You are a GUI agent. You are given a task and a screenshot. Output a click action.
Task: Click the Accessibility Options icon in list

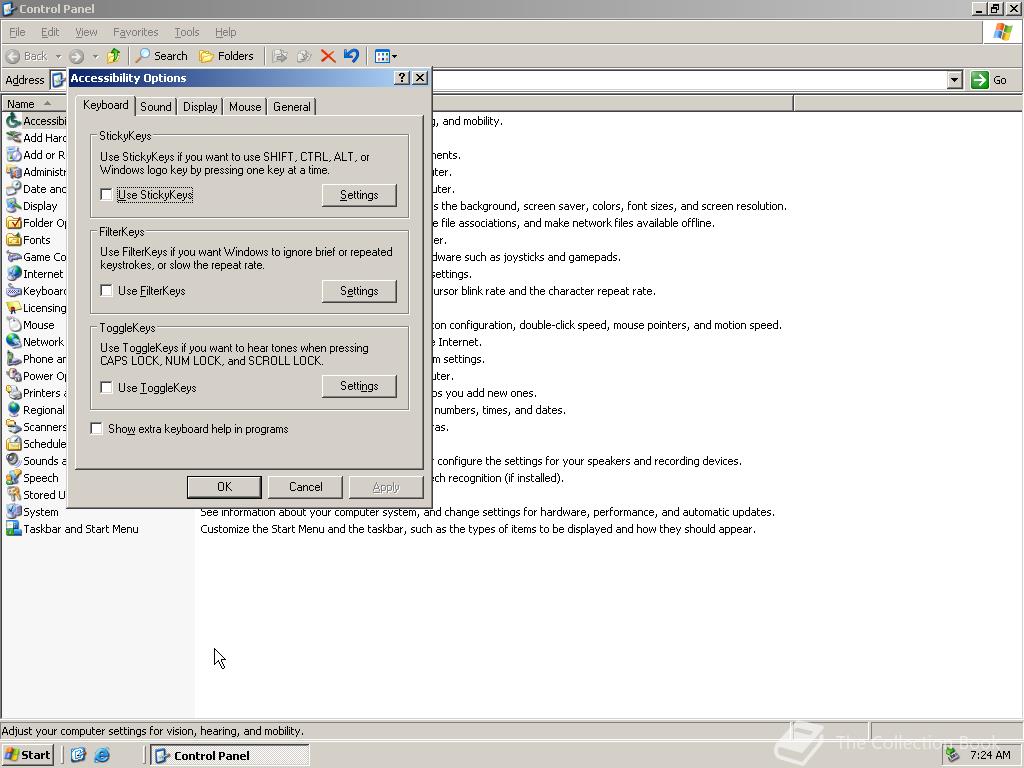pyautogui.click(x=13, y=121)
